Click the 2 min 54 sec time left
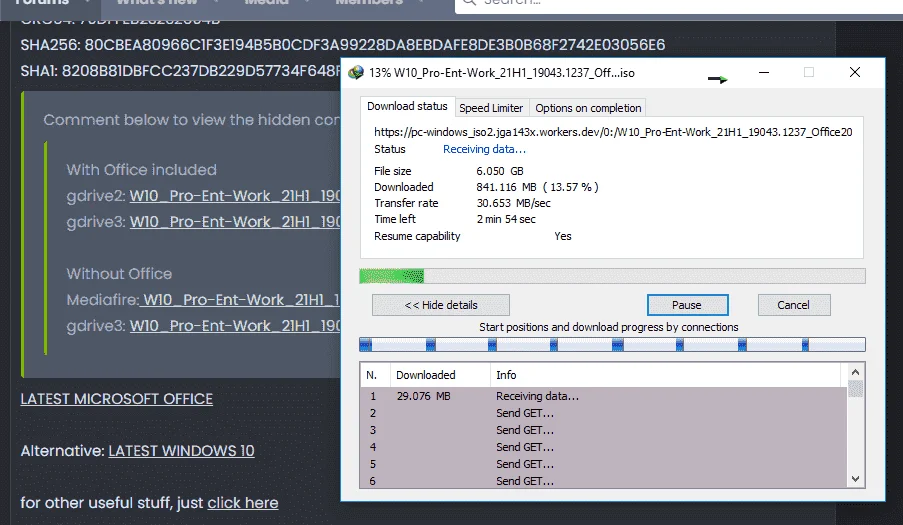 coord(506,219)
